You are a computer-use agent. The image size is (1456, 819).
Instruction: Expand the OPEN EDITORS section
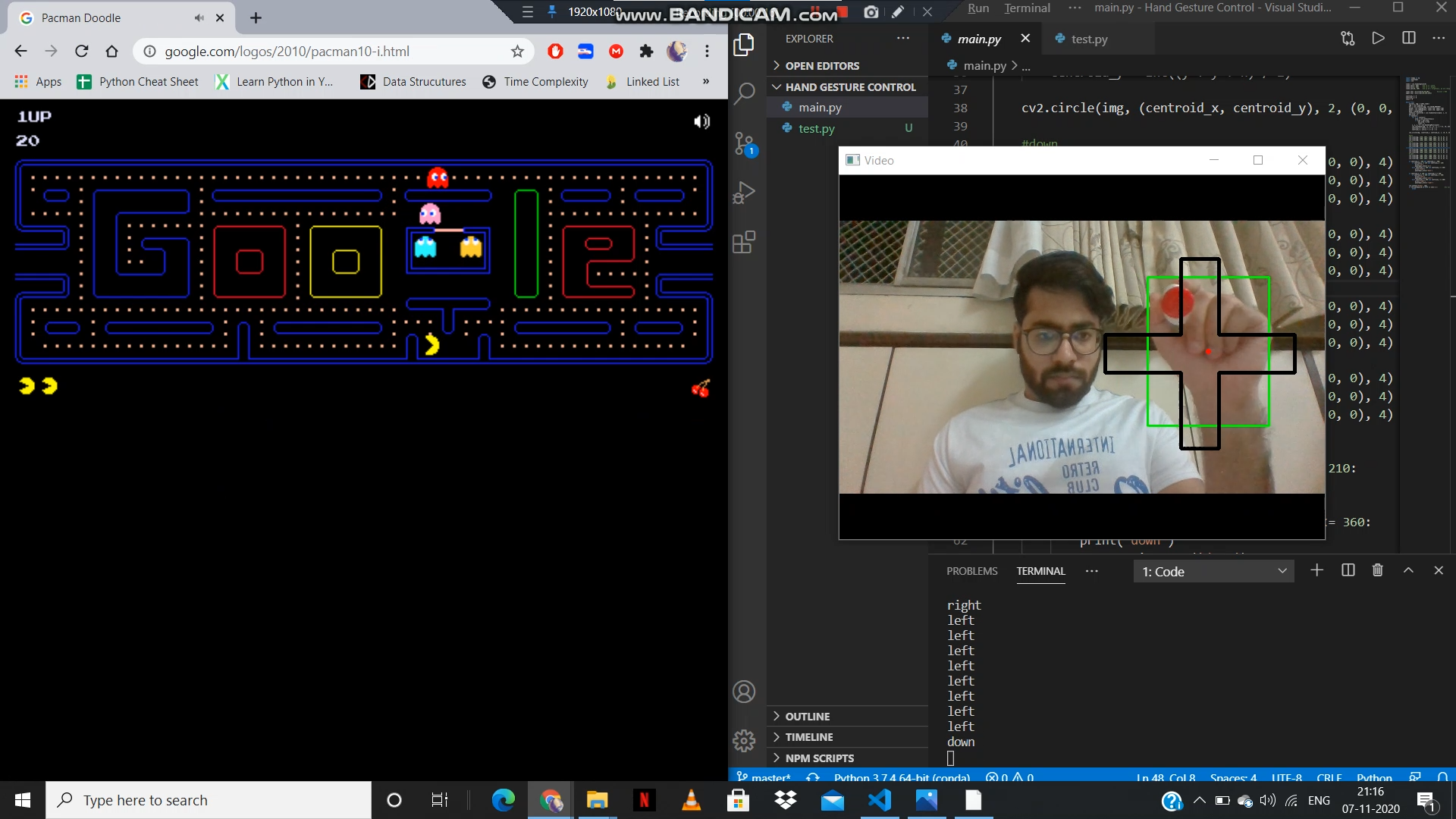pyautogui.click(x=821, y=66)
